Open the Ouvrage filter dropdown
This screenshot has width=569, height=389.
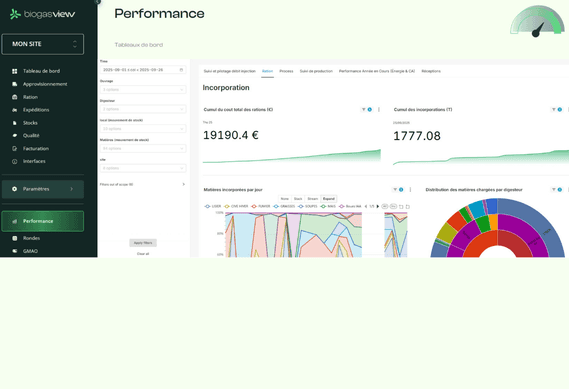143,90
